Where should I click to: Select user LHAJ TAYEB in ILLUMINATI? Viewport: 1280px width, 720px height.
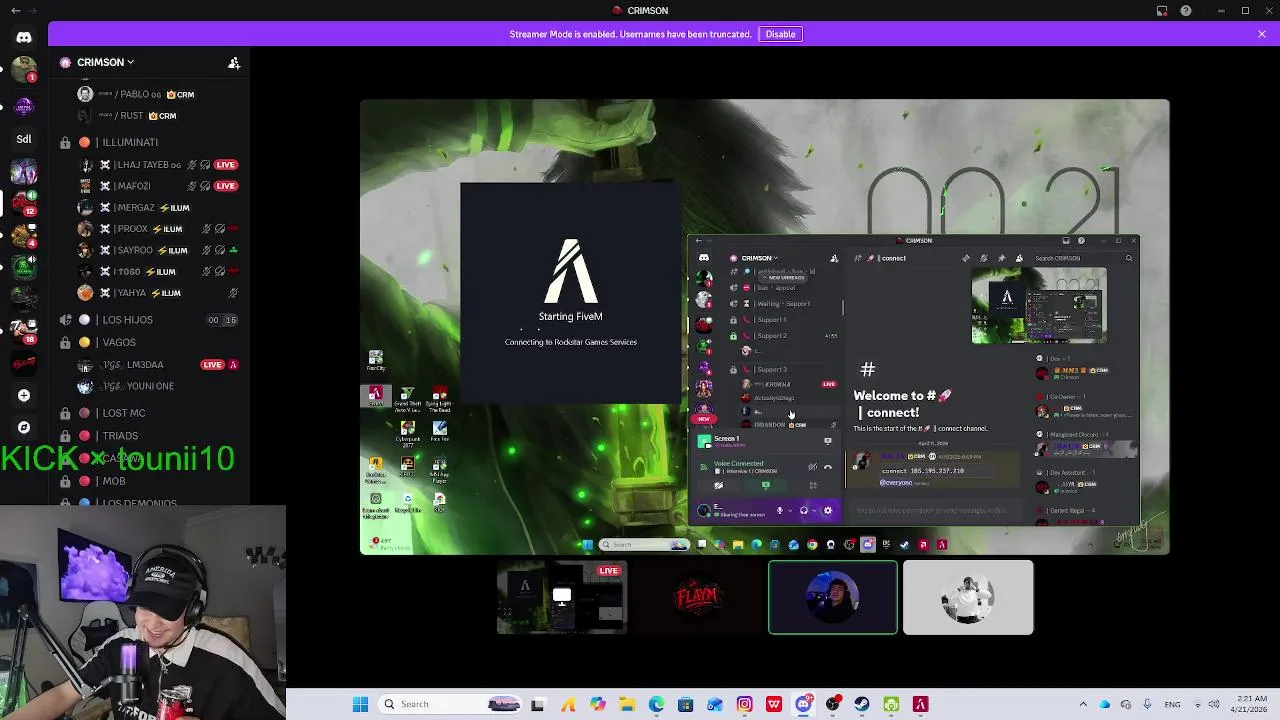[160, 165]
